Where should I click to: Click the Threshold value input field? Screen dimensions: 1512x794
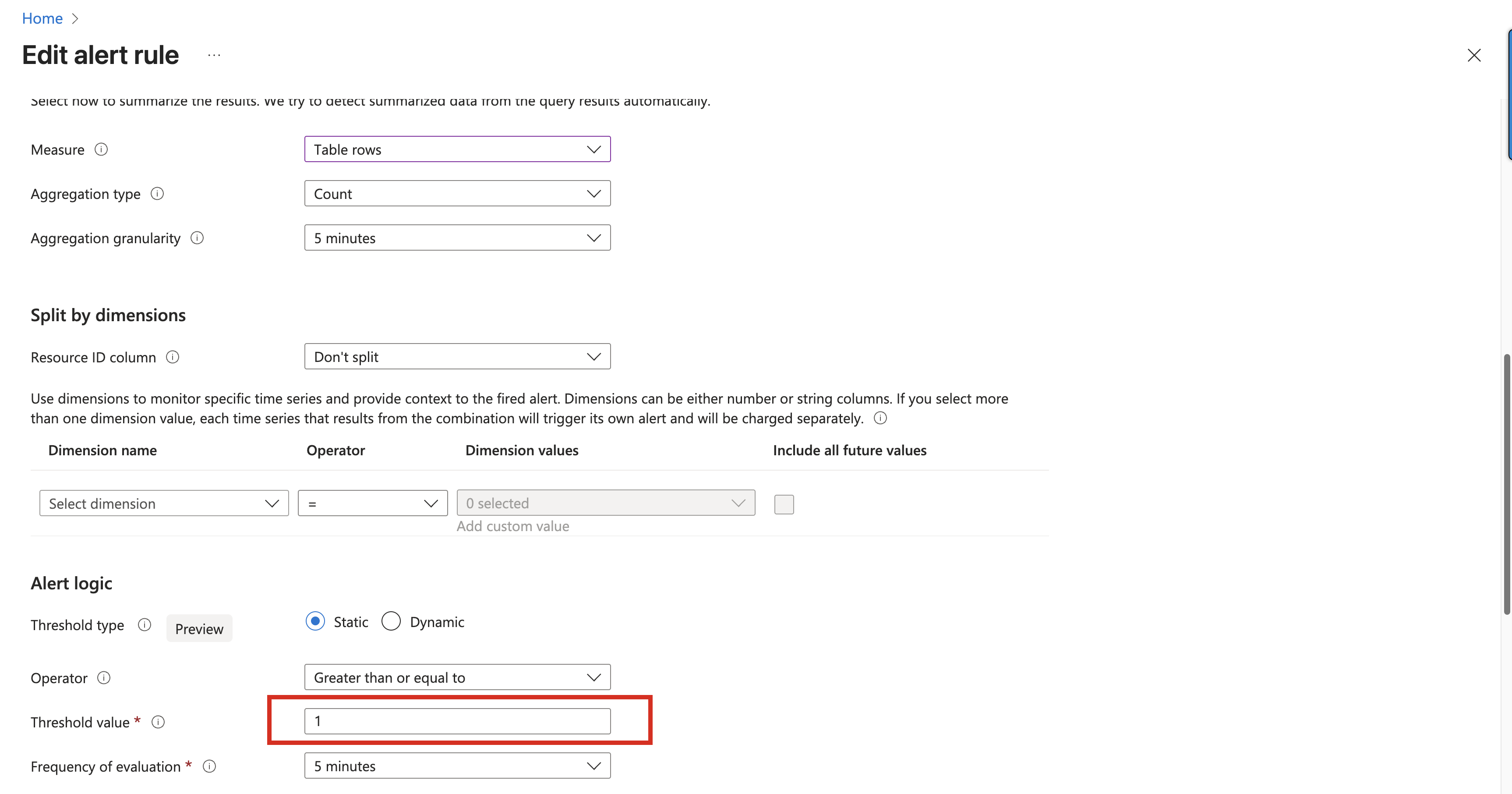coord(457,721)
